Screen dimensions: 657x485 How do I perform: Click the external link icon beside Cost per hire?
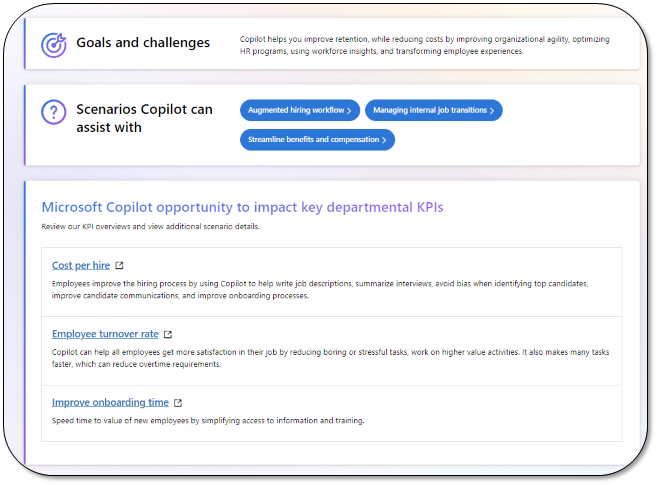[119, 266]
